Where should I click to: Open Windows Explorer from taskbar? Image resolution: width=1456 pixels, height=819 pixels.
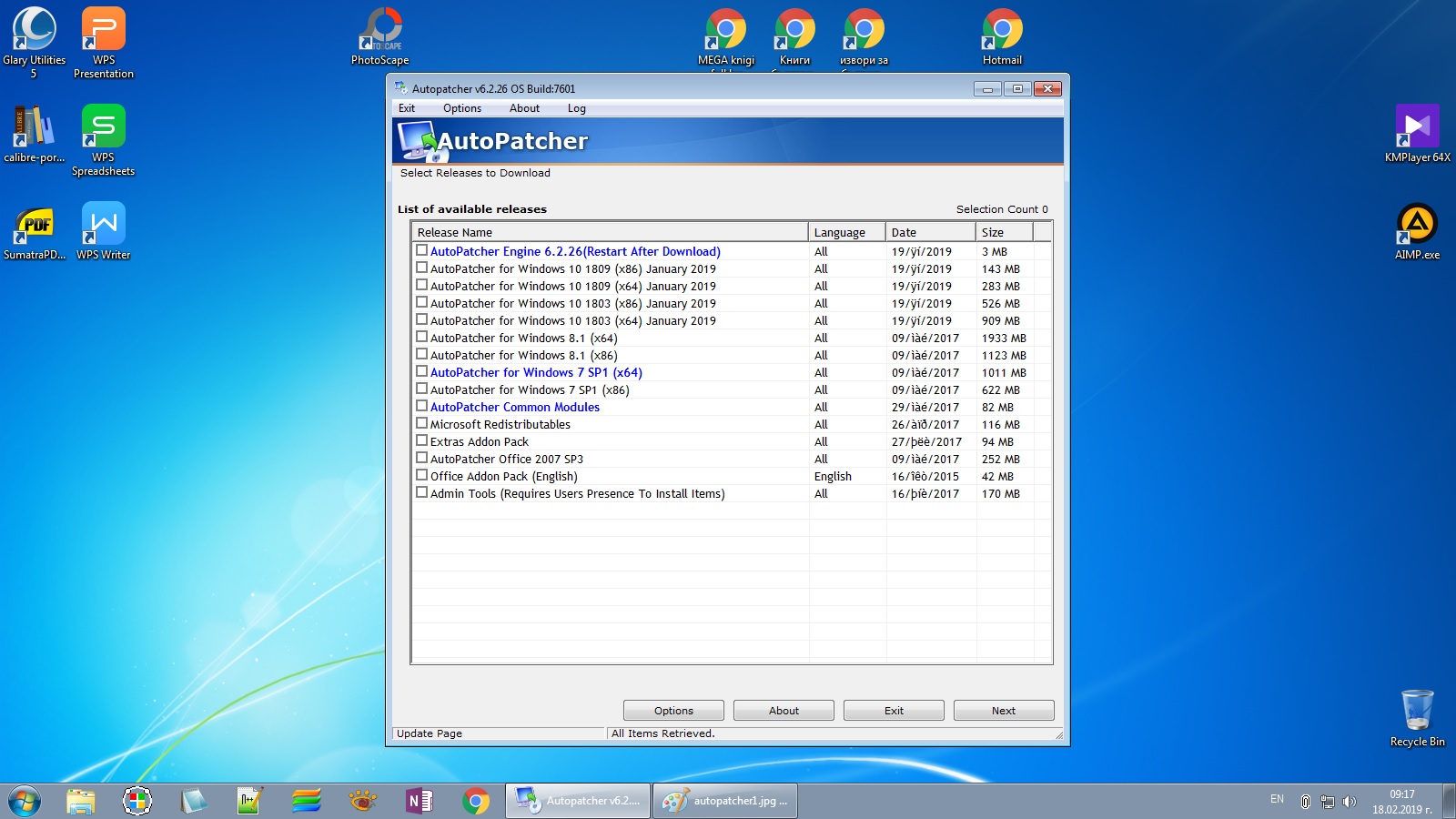click(81, 801)
